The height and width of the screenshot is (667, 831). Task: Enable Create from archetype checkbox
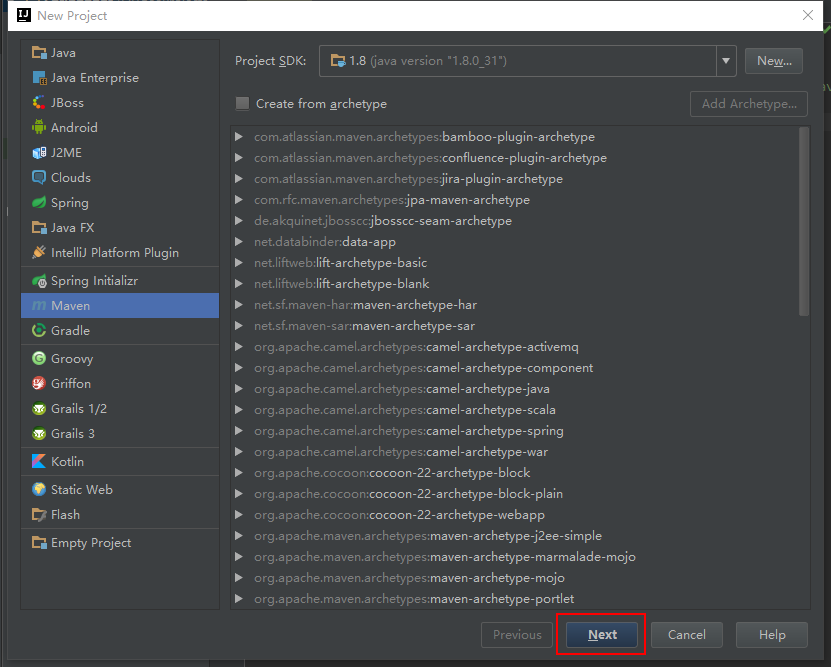coord(242,103)
